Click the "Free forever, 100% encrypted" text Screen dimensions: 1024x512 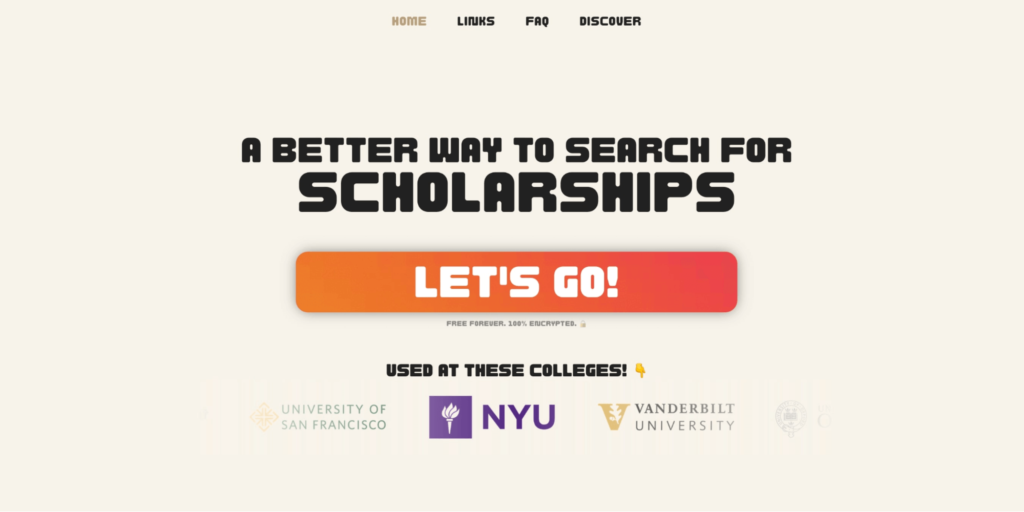coord(511,324)
